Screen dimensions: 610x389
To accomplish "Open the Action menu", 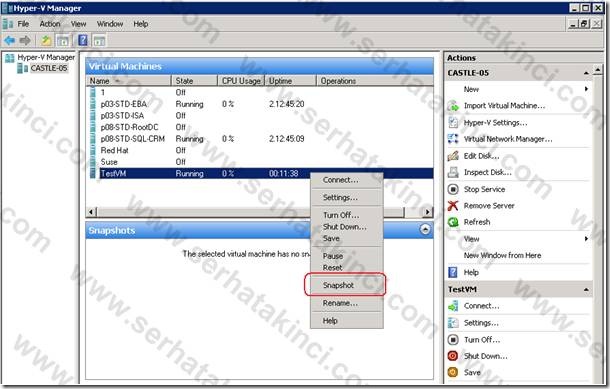I will [x=50, y=24].
